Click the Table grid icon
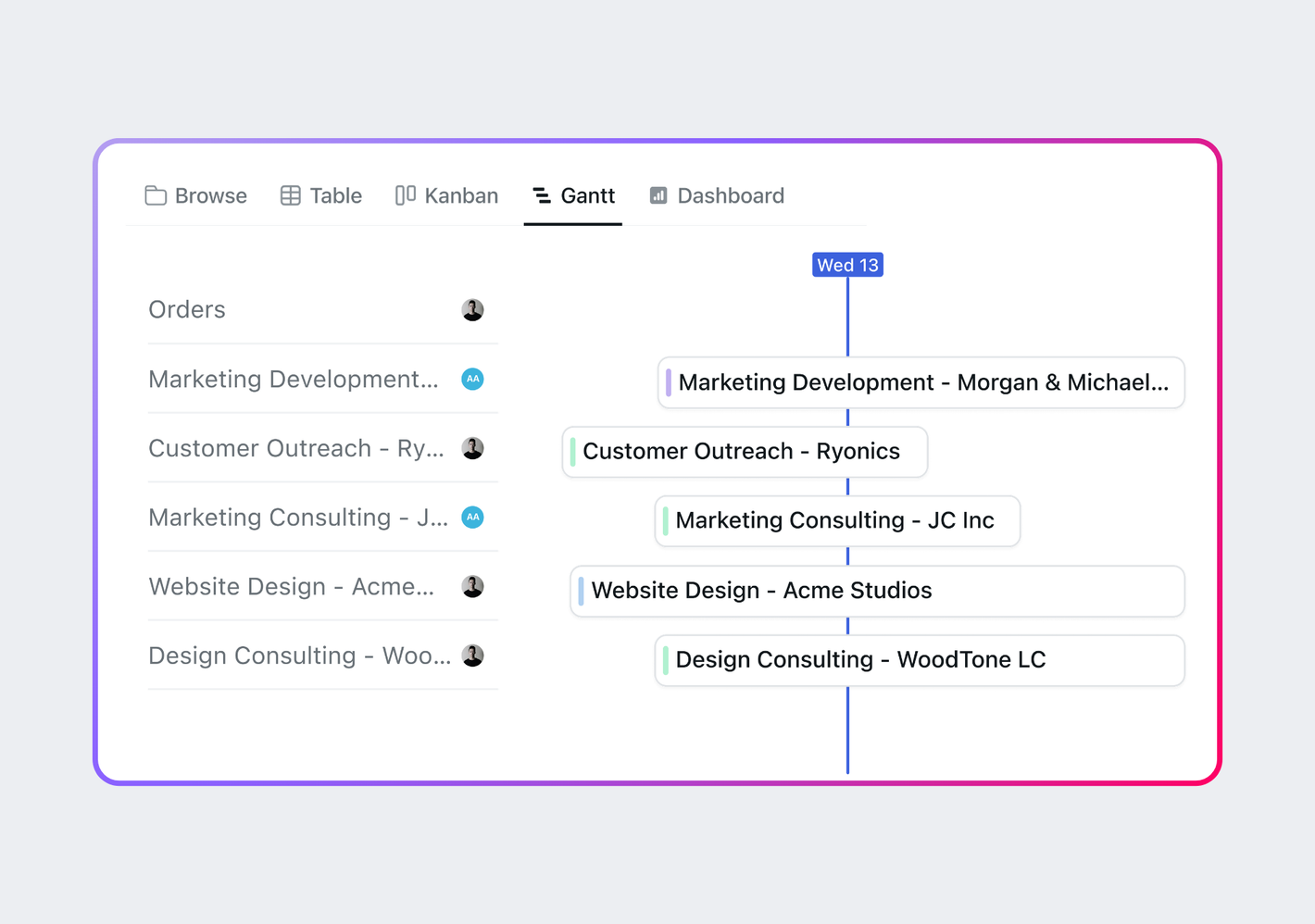The image size is (1315, 924). (x=291, y=195)
